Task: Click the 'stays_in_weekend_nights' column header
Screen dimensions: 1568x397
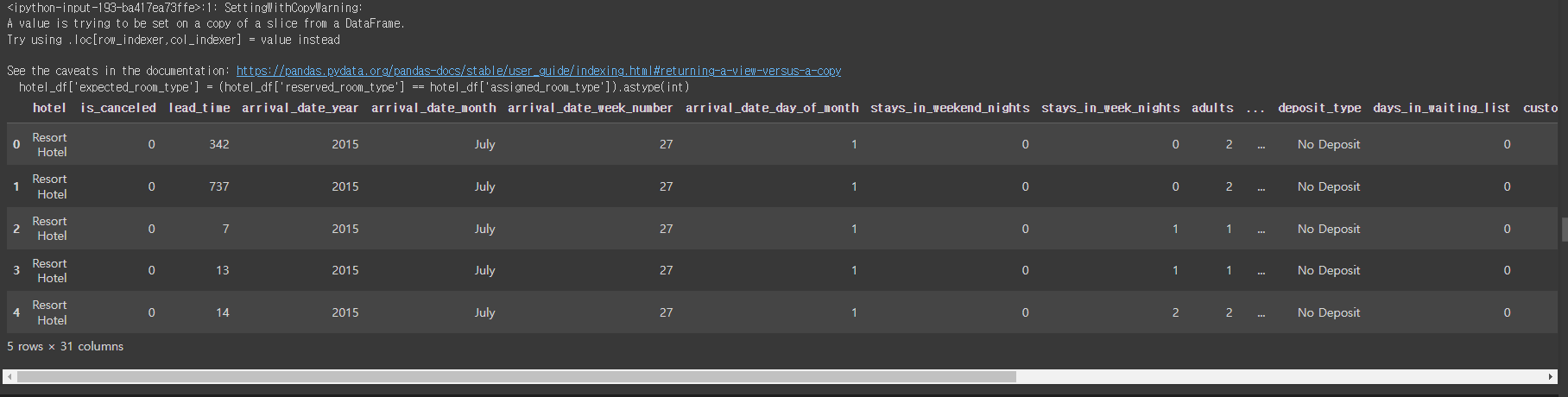Action: (x=950, y=108)
